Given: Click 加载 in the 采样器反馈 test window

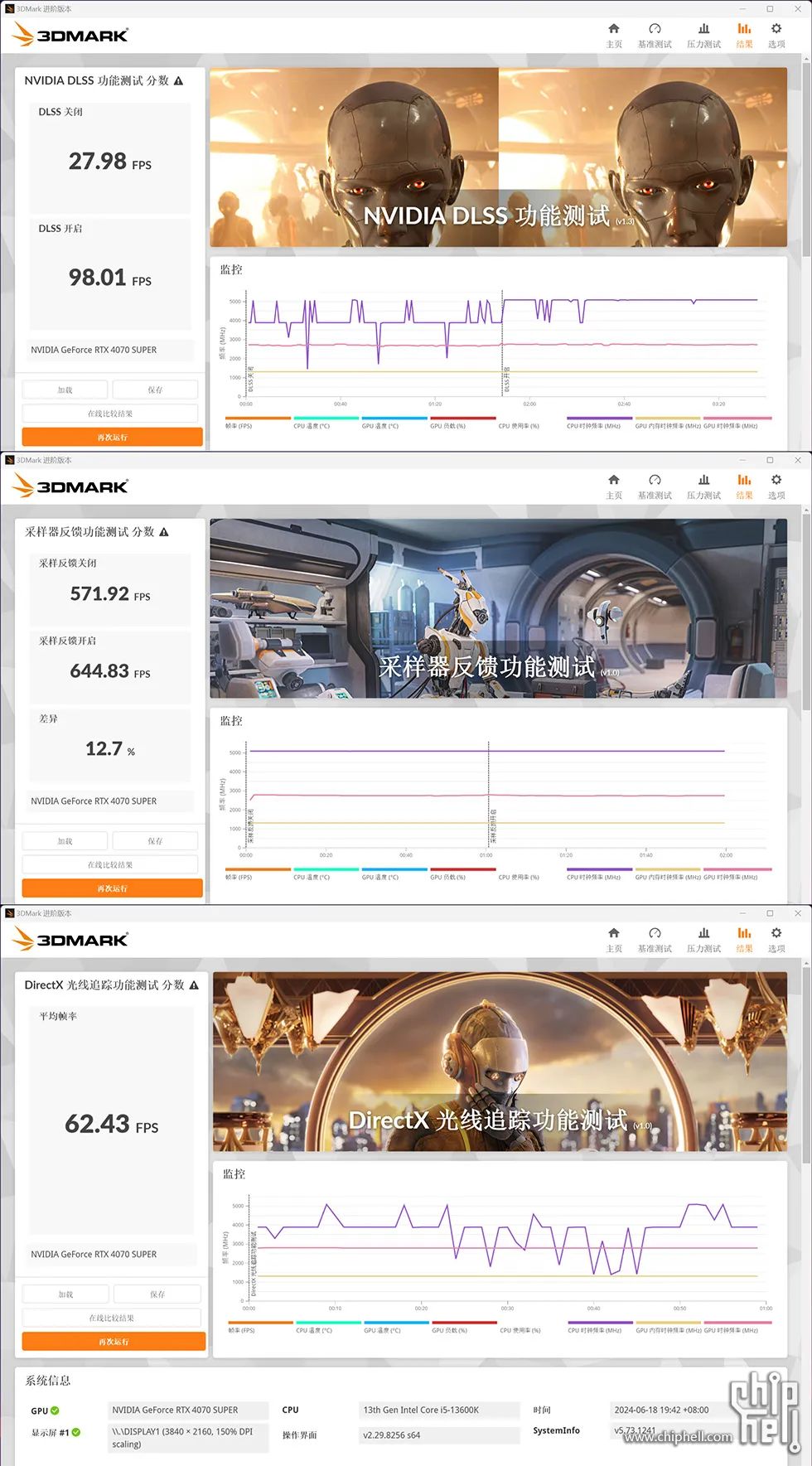Looking at the screenshot, I should pos(65,841).
